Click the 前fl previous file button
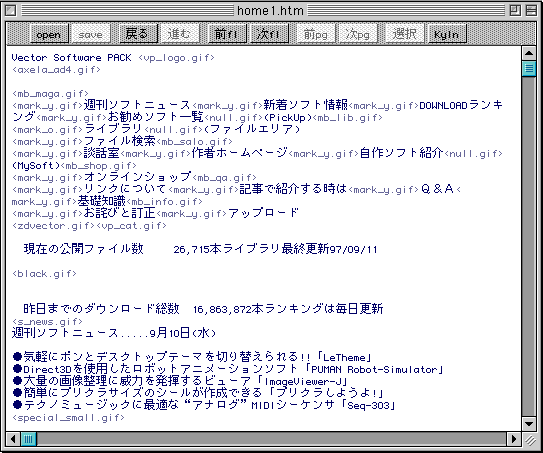This screenshot has height=453, width=543. coord(227,34)
